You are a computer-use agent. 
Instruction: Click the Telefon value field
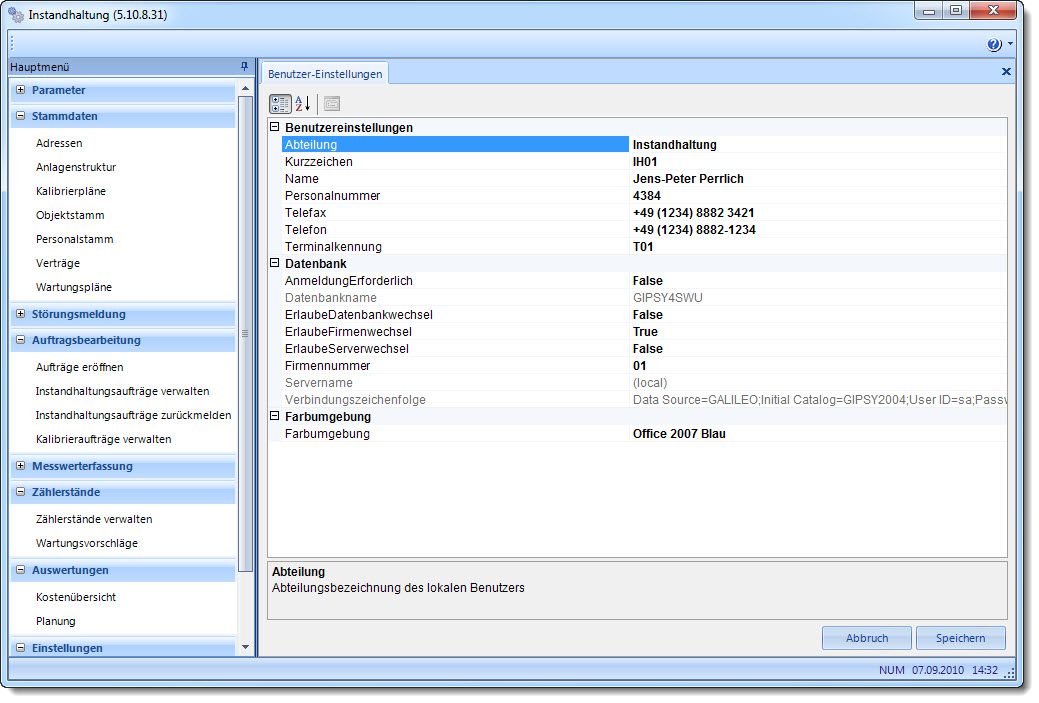point(694,230)
